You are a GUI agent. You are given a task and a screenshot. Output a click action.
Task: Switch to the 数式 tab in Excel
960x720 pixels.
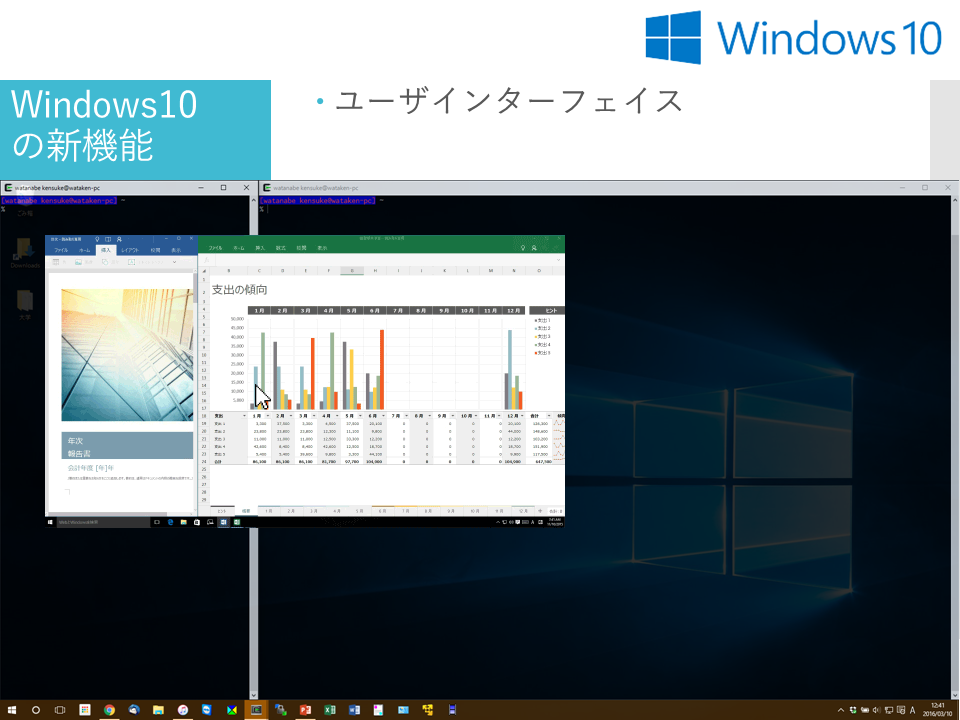[280, 248]
